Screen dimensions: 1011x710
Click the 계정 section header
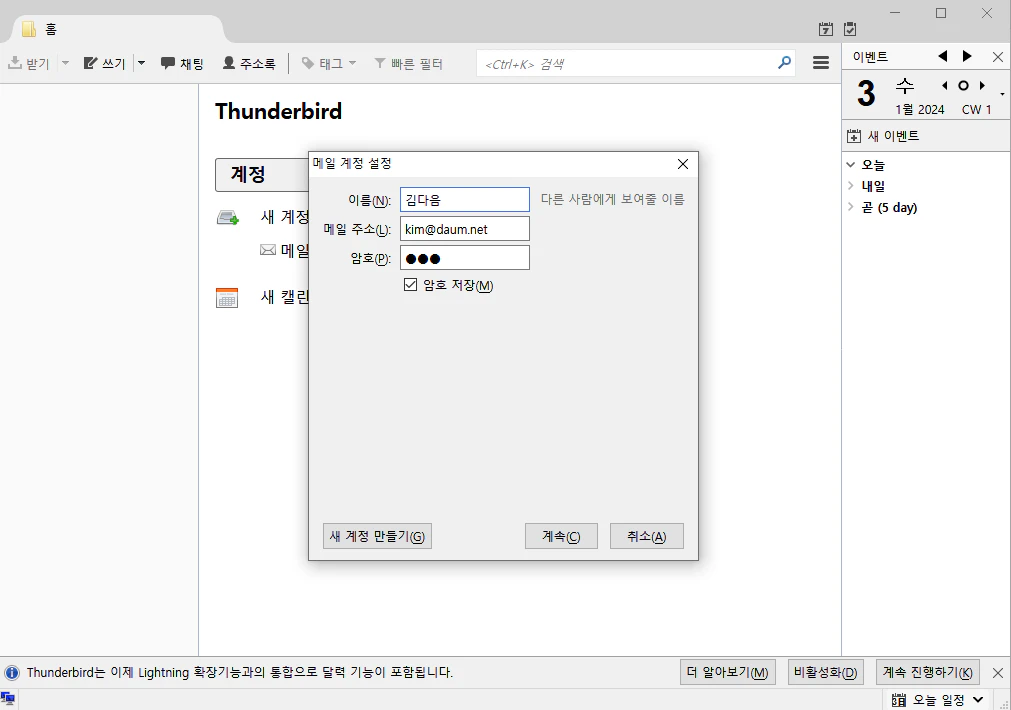(261, 175)
